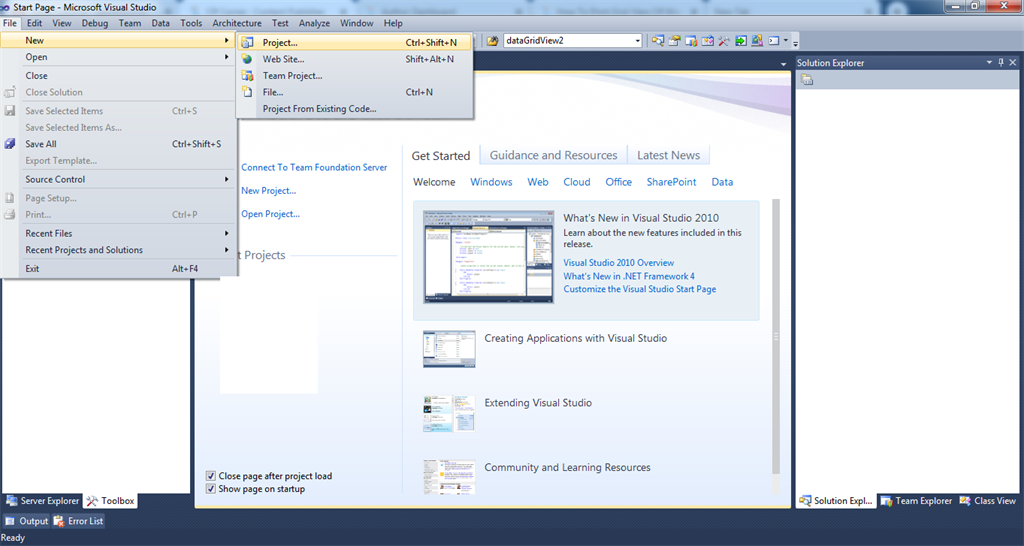Open the Architecture menu
Screen dimensions: 1024x546
pos(237,23)
